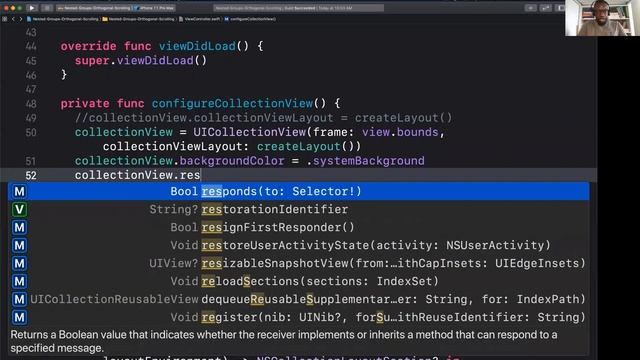Click the Stop button in Xcode toolbar

47,8
